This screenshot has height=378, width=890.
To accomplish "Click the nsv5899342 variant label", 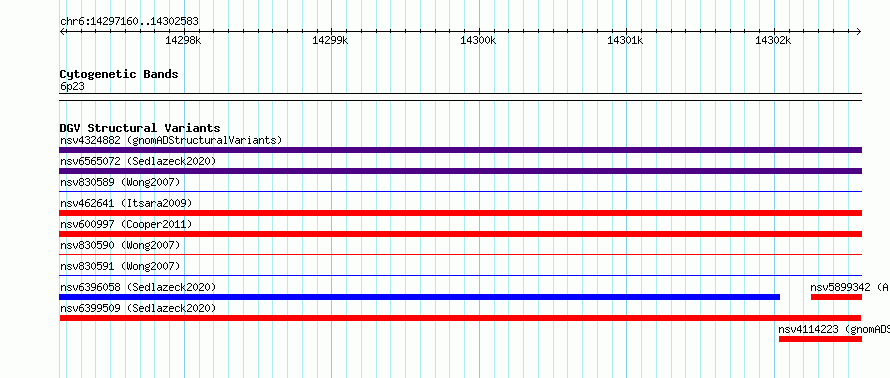I will [850, 287].
